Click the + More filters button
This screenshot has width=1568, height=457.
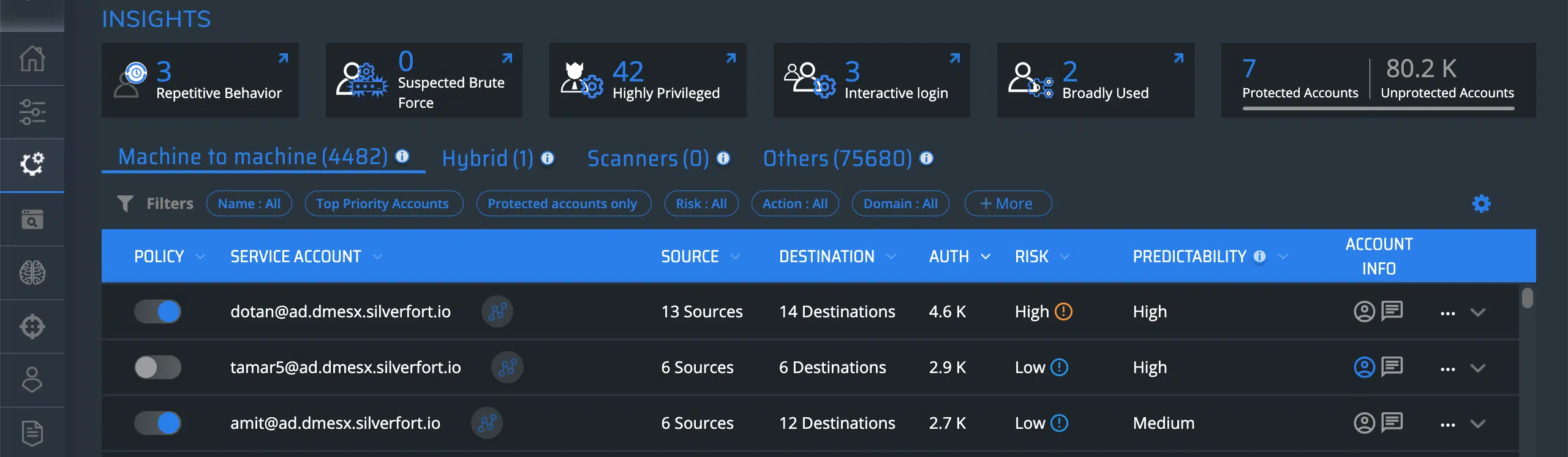1008,203
